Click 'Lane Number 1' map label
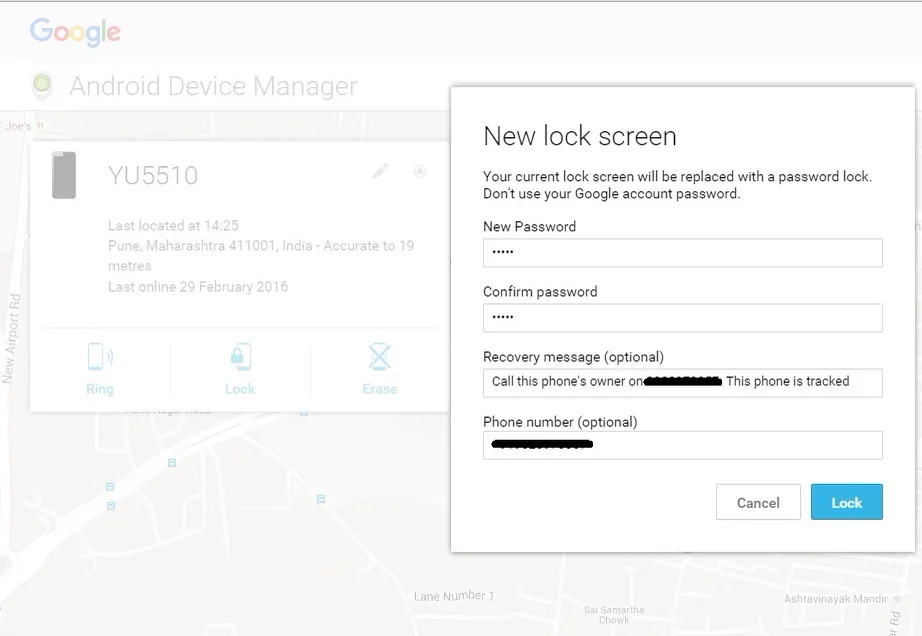 point(454,596)
